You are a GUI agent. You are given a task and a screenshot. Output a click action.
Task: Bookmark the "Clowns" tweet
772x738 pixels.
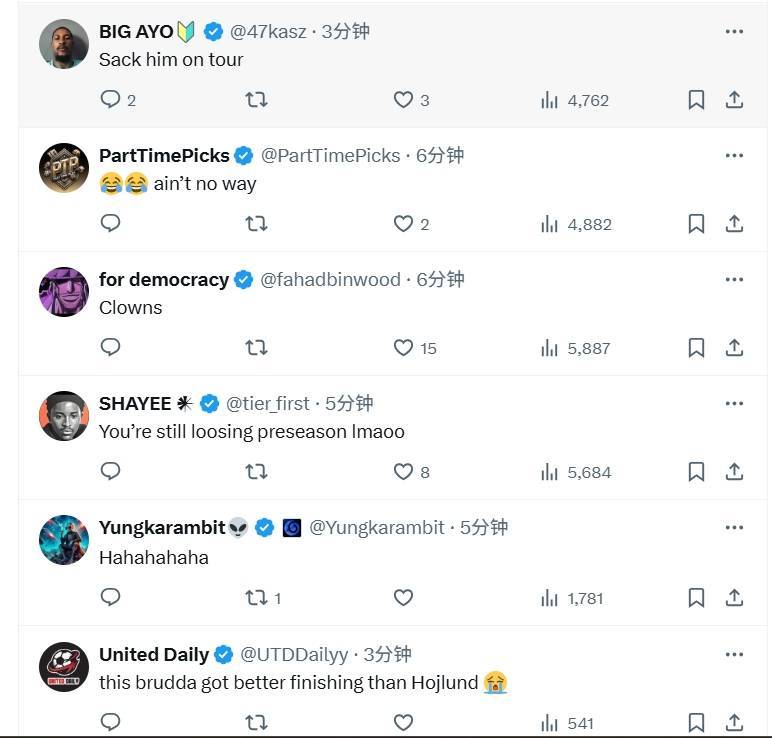[x=696, y=347]
